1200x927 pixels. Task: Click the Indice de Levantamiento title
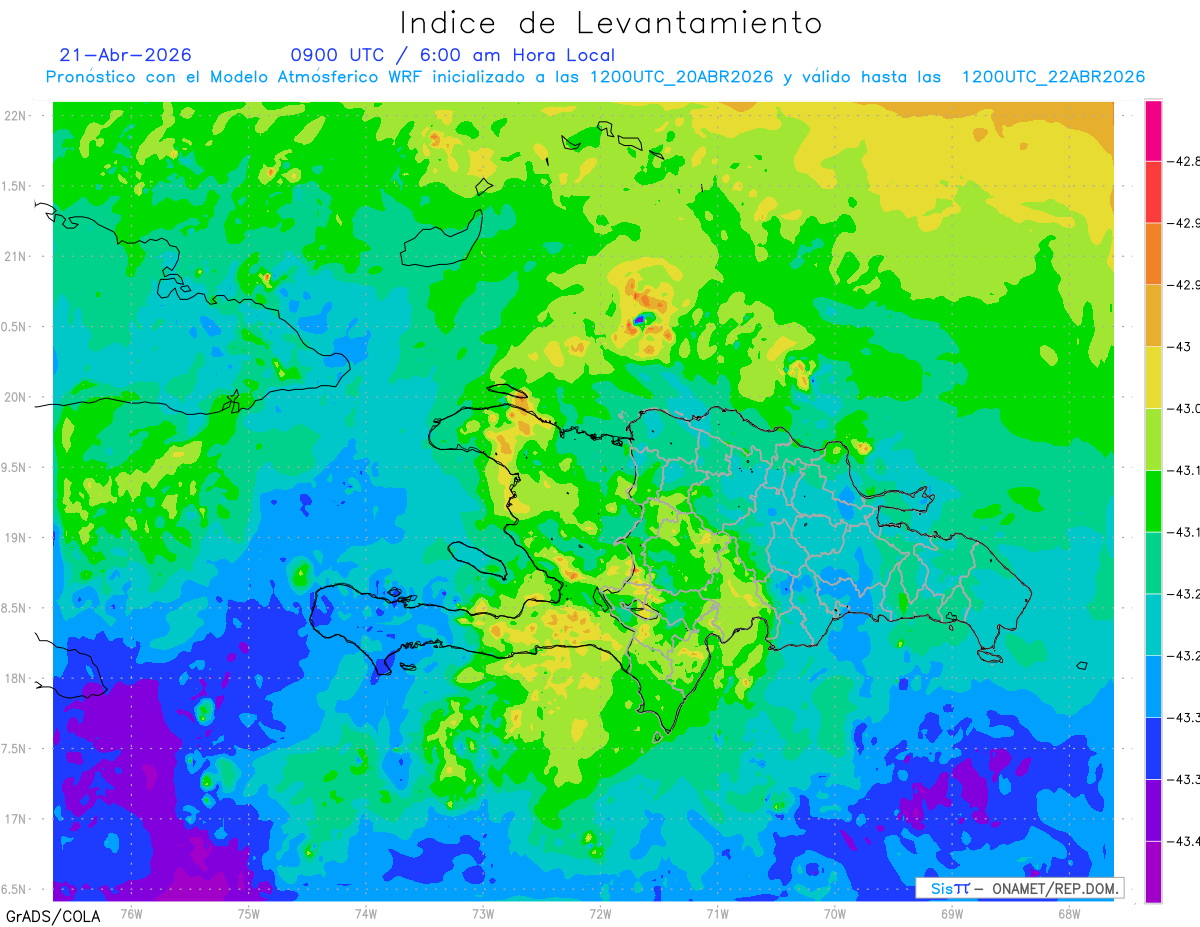[x=610, y=22]
